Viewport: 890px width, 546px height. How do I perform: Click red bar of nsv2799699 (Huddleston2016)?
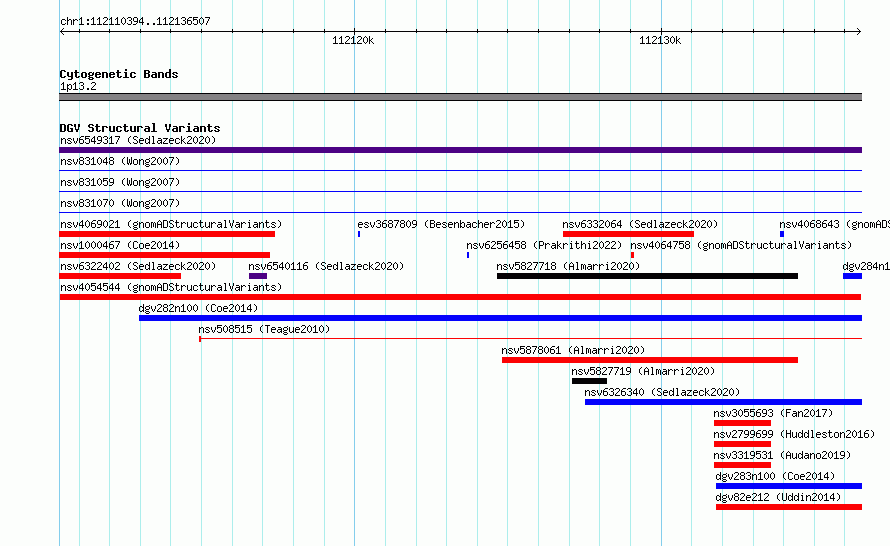pyautogui.click(x=742, y=444)
